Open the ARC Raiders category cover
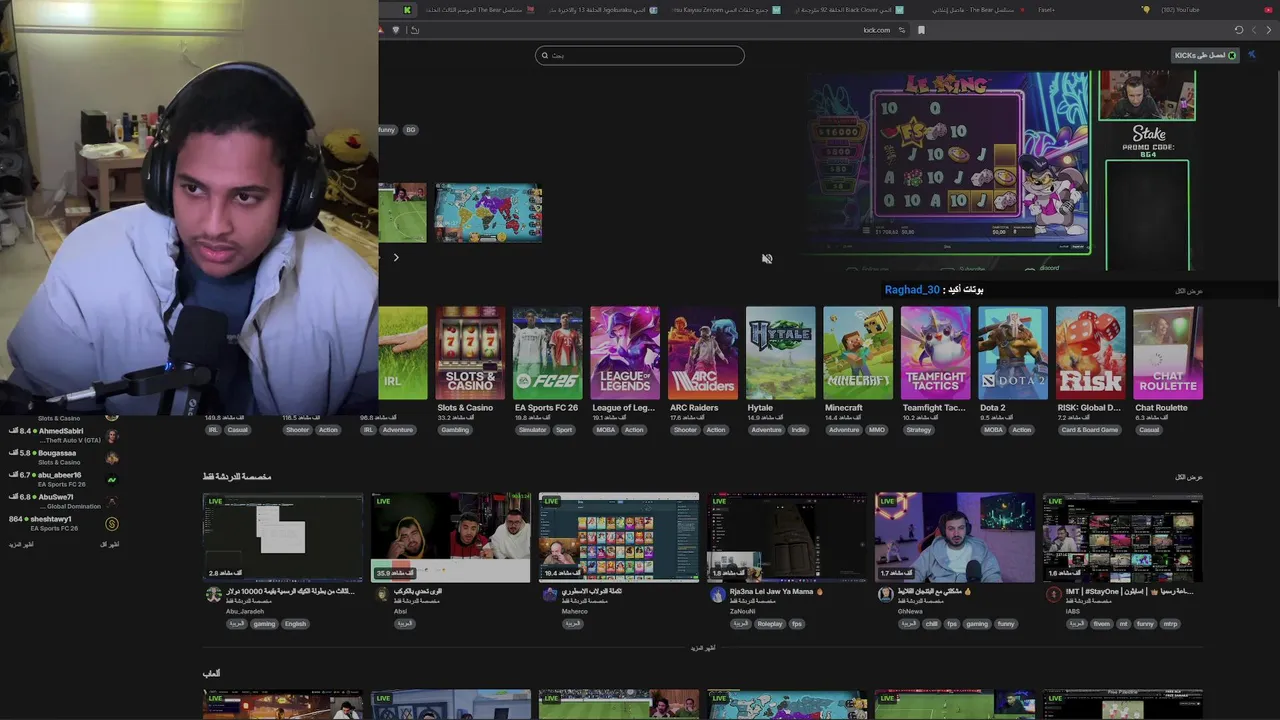This screenshot has width=1280, height=720. (703, 352)
